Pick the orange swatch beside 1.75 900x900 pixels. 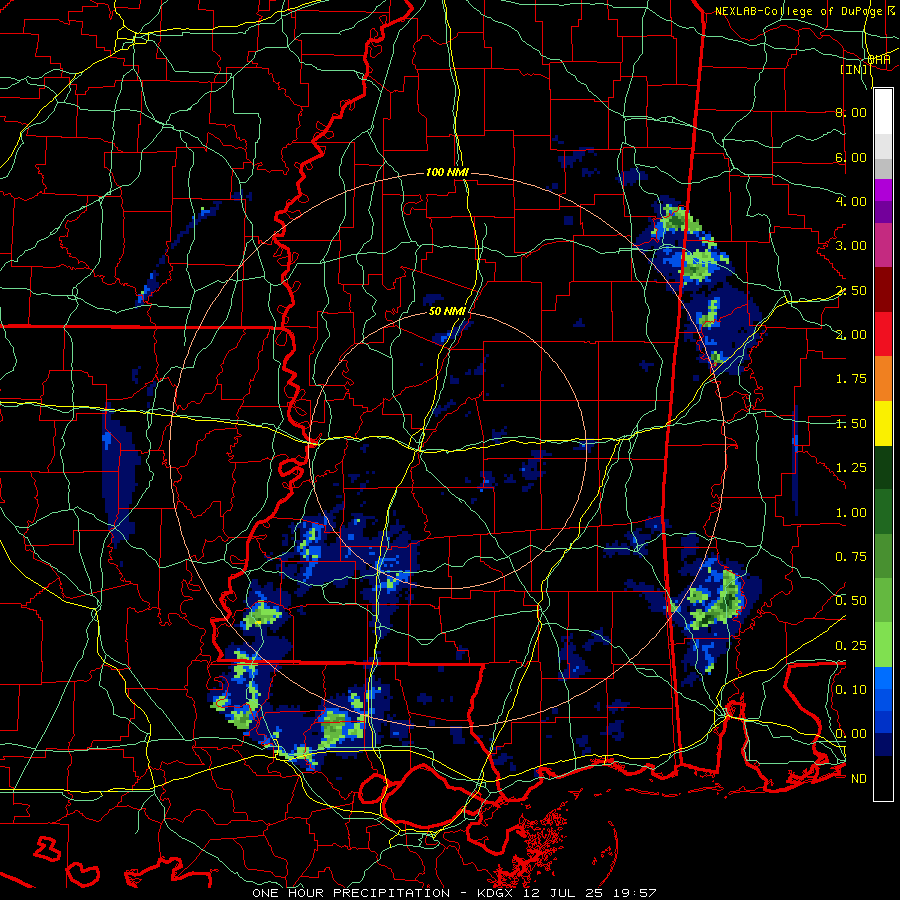point(883,378)
